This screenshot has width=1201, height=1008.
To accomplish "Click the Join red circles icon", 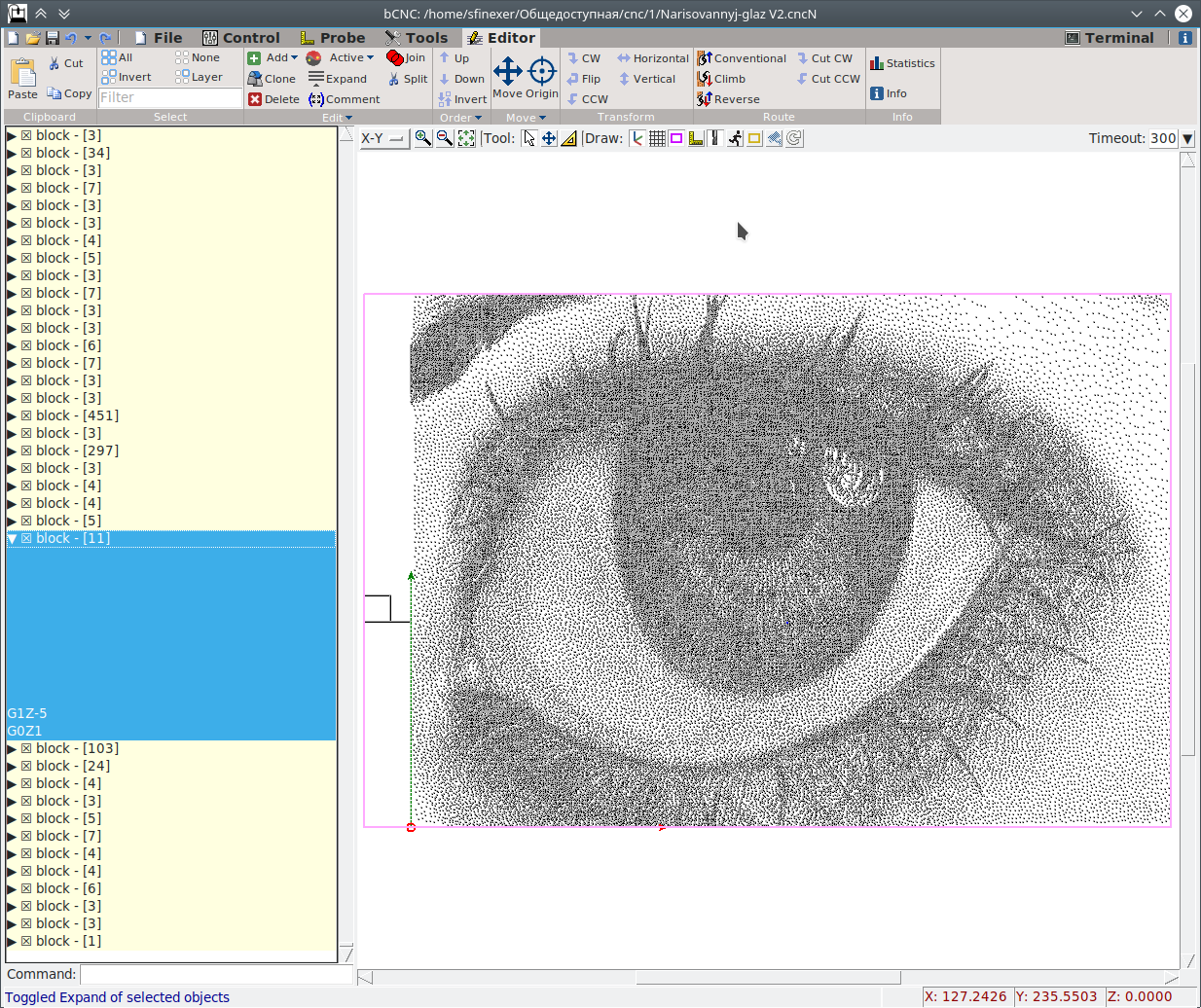I will tap(394, 57).
